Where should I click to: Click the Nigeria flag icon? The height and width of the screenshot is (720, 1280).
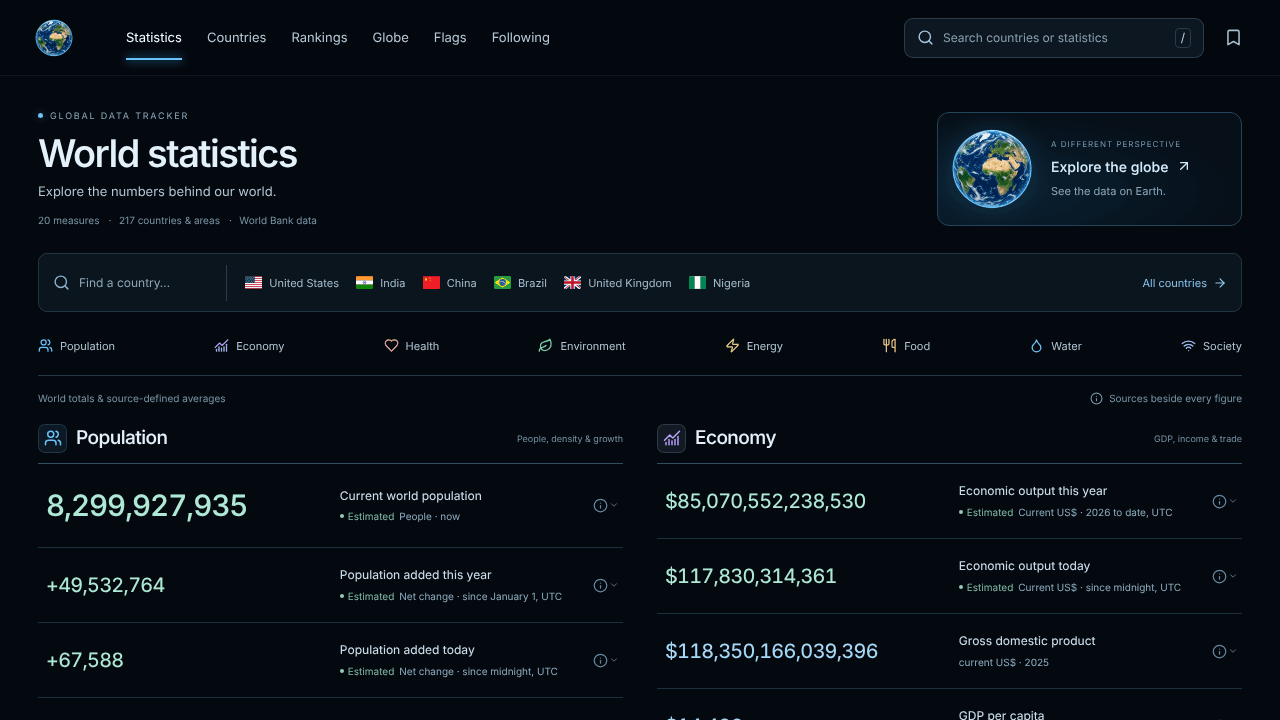coord(697,283)
